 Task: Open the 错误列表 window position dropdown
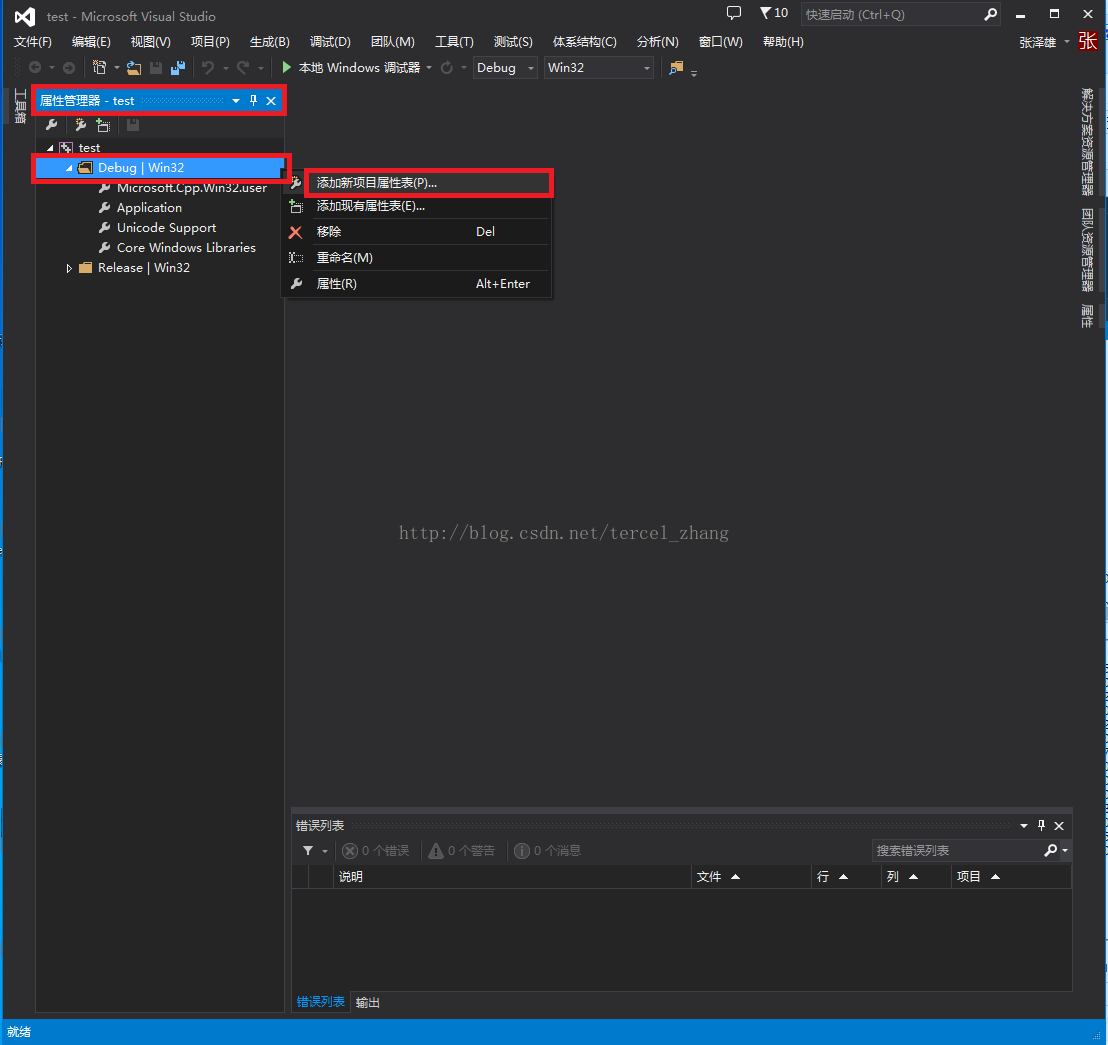click(x=1024, y=825)
